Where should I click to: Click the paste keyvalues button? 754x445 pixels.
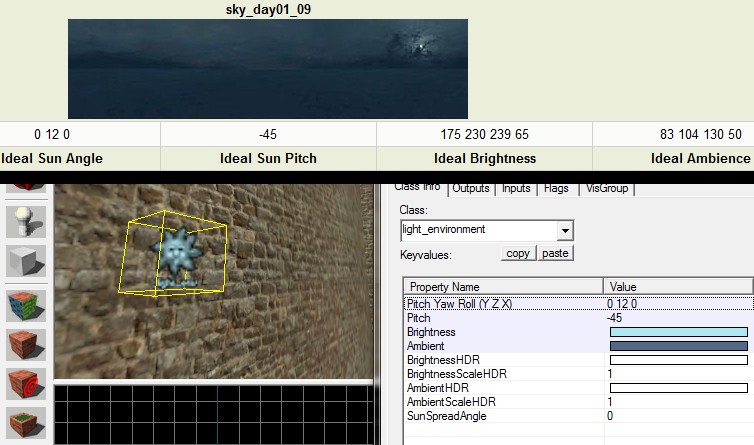tap(555, 253)
